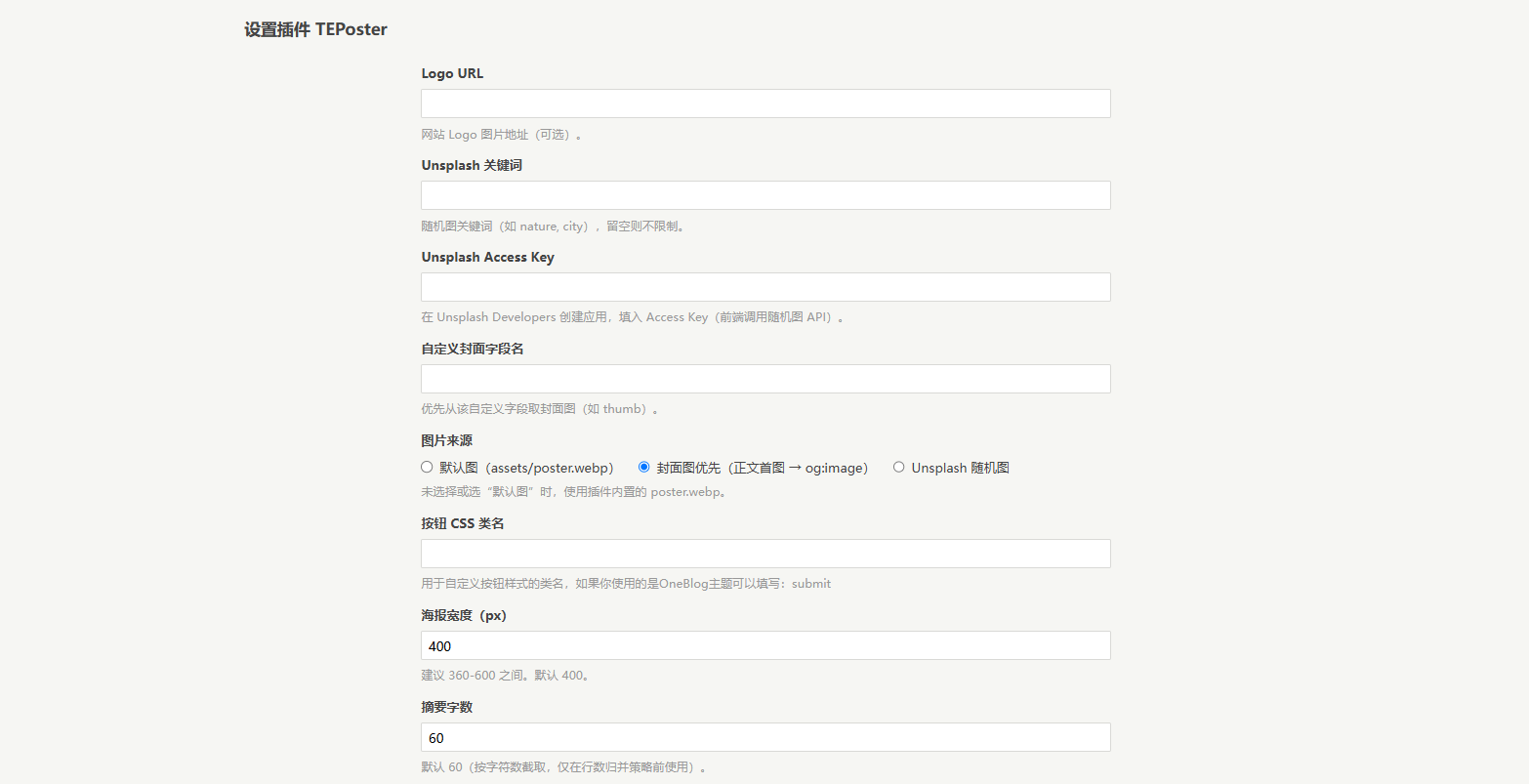Focus the 自定义封面字段名 input field
Viewport: 1529px width, 784px height.
pyautogui.click(x=765, y=379)
